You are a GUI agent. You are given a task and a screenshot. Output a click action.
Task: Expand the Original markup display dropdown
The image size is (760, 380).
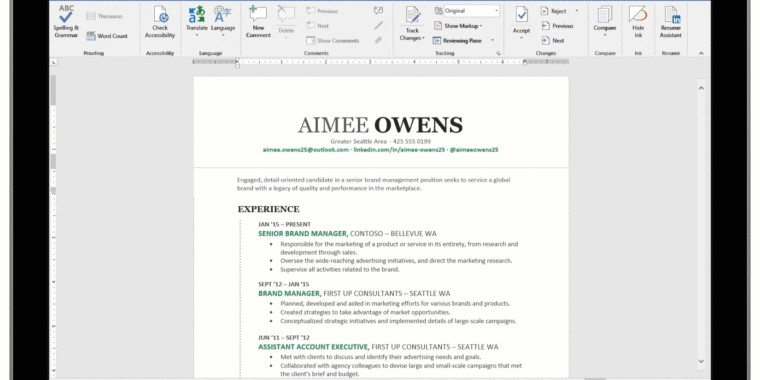496,11
